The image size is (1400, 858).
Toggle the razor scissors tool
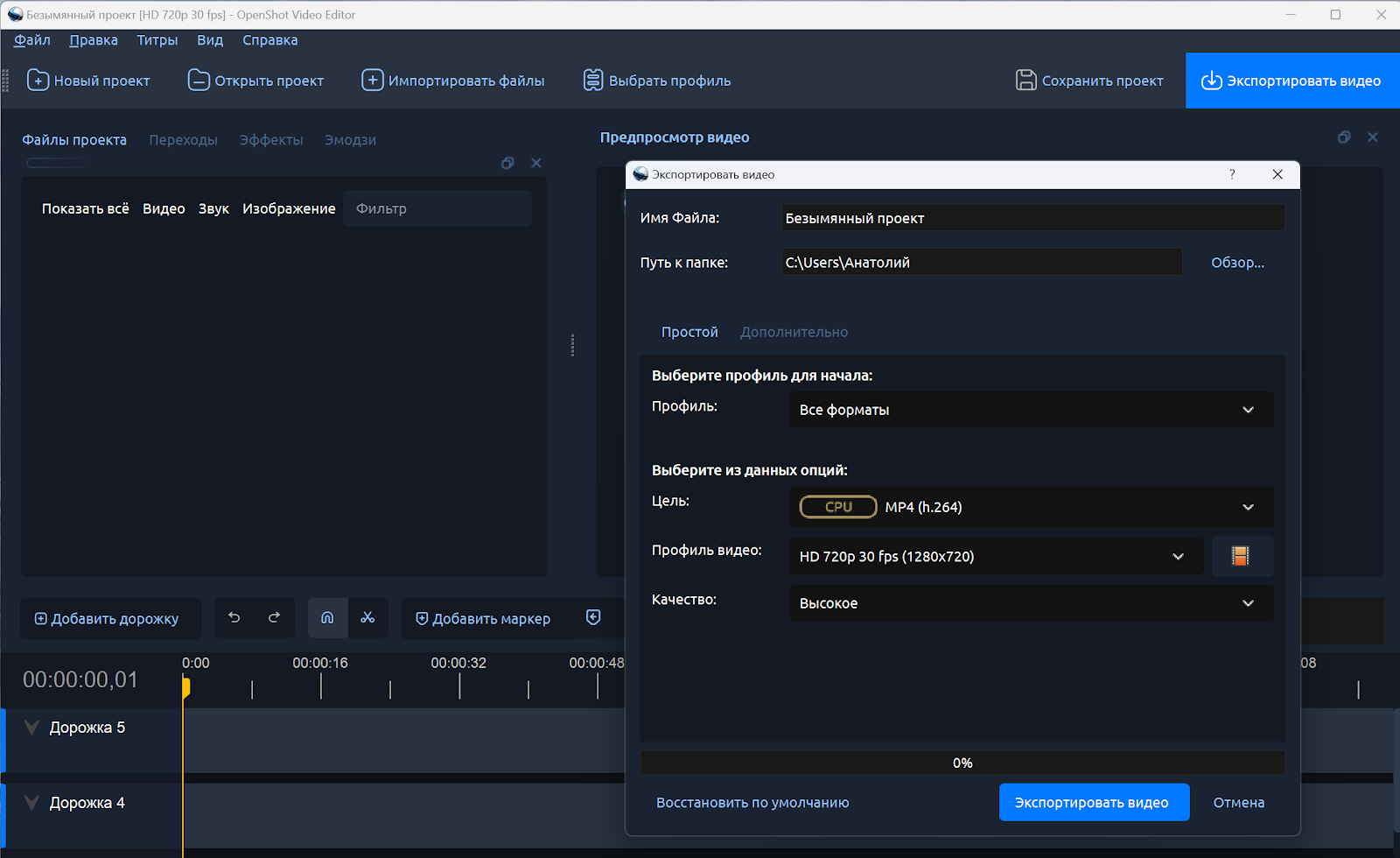coord(367,618)
